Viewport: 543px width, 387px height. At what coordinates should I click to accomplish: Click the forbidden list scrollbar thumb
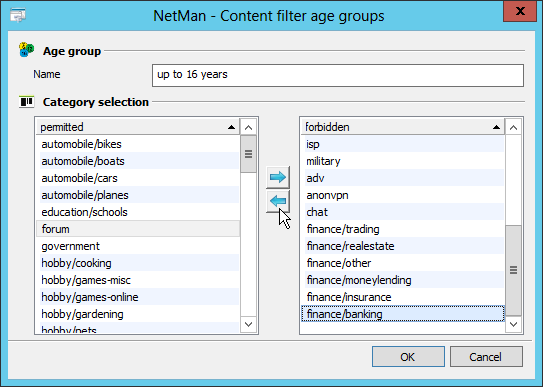[513, 270]
